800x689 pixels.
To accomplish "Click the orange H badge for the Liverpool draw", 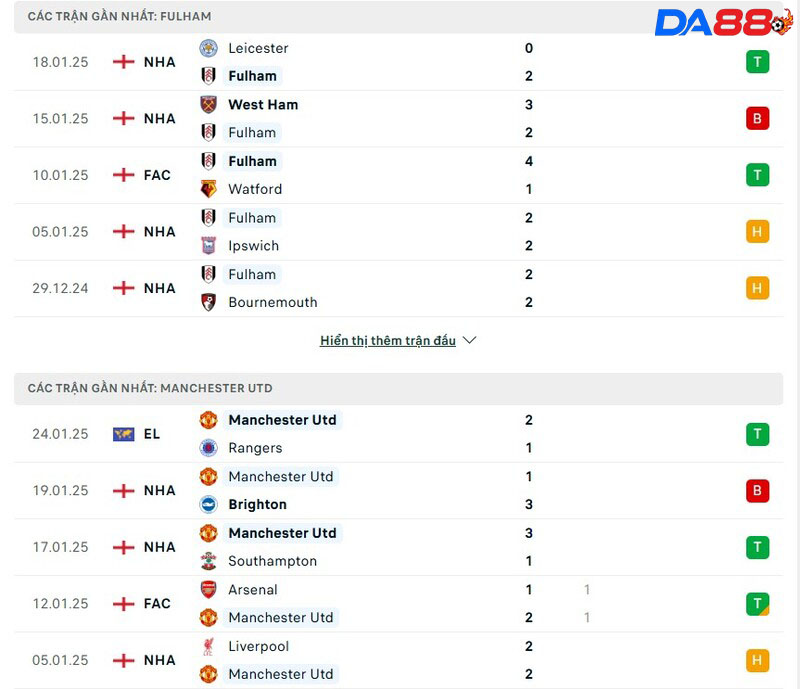I will 757,660.
